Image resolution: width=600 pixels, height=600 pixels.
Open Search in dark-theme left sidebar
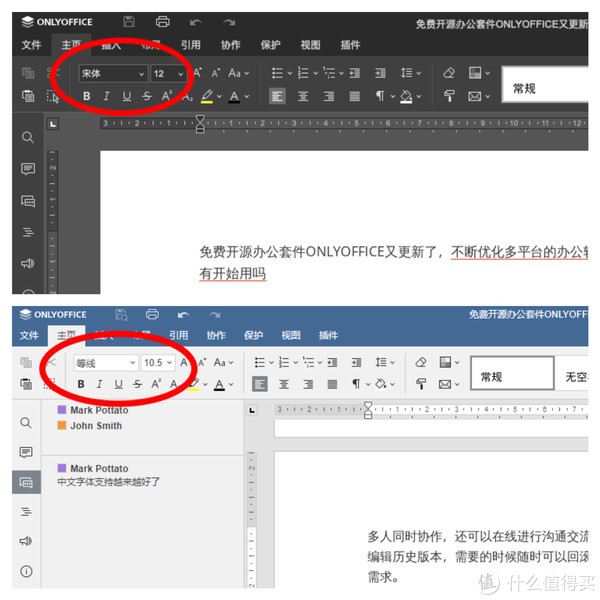[28, 137]
